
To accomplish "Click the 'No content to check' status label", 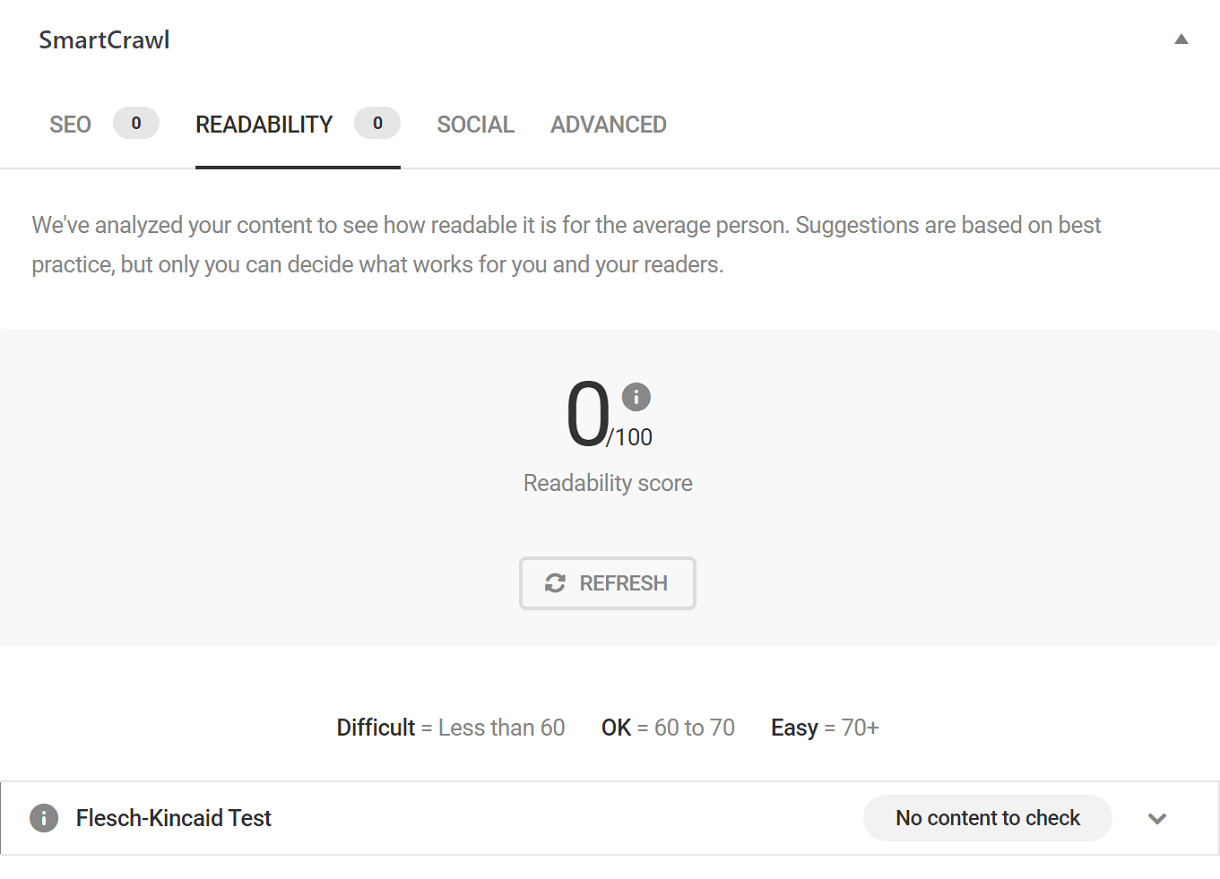I will click(987, 818).
